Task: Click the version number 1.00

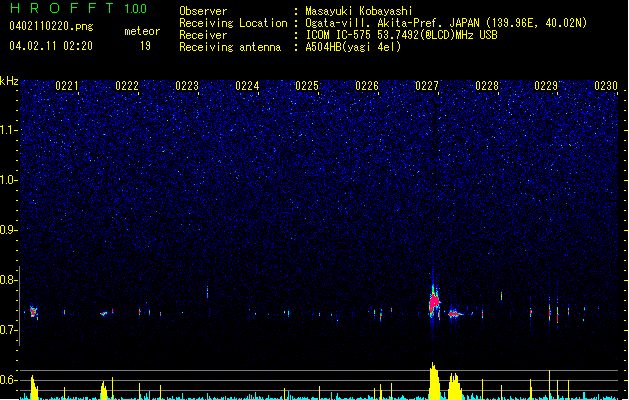Action: tap(136, 9)
